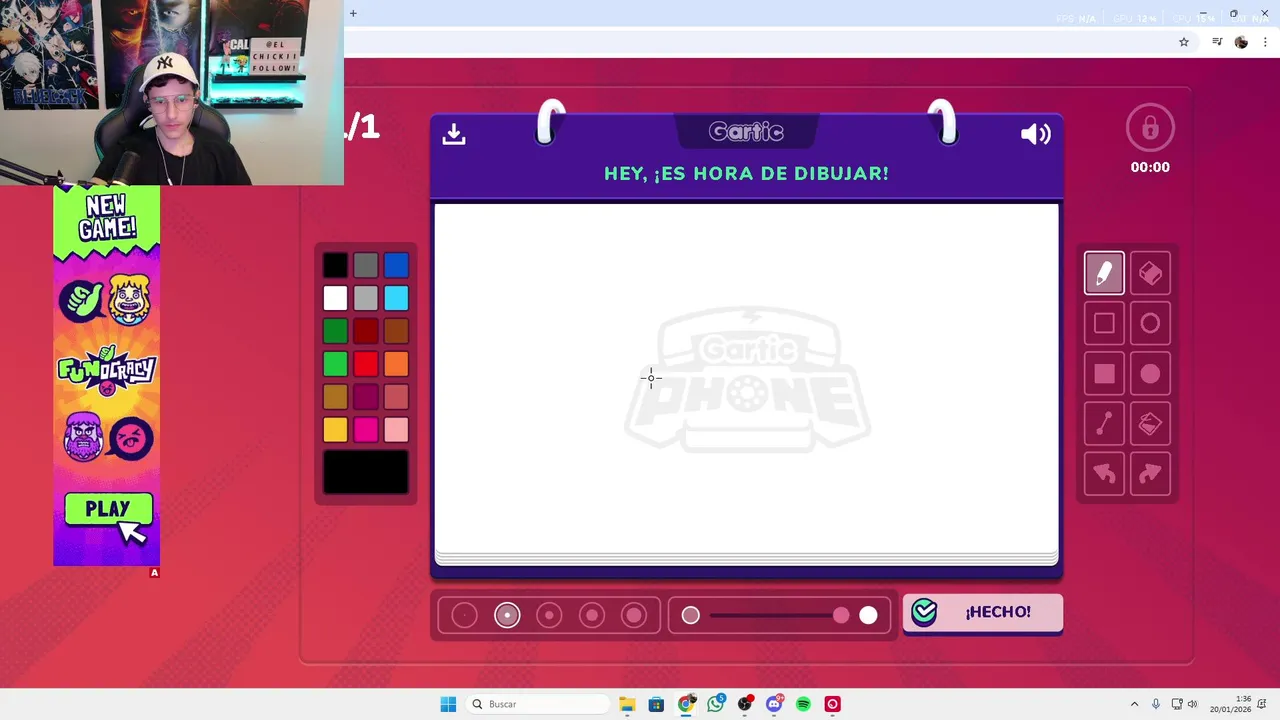Pick the brown color swatch
Image resolution: width=1280 pixels, height=720 pixels.
point(396,331)
